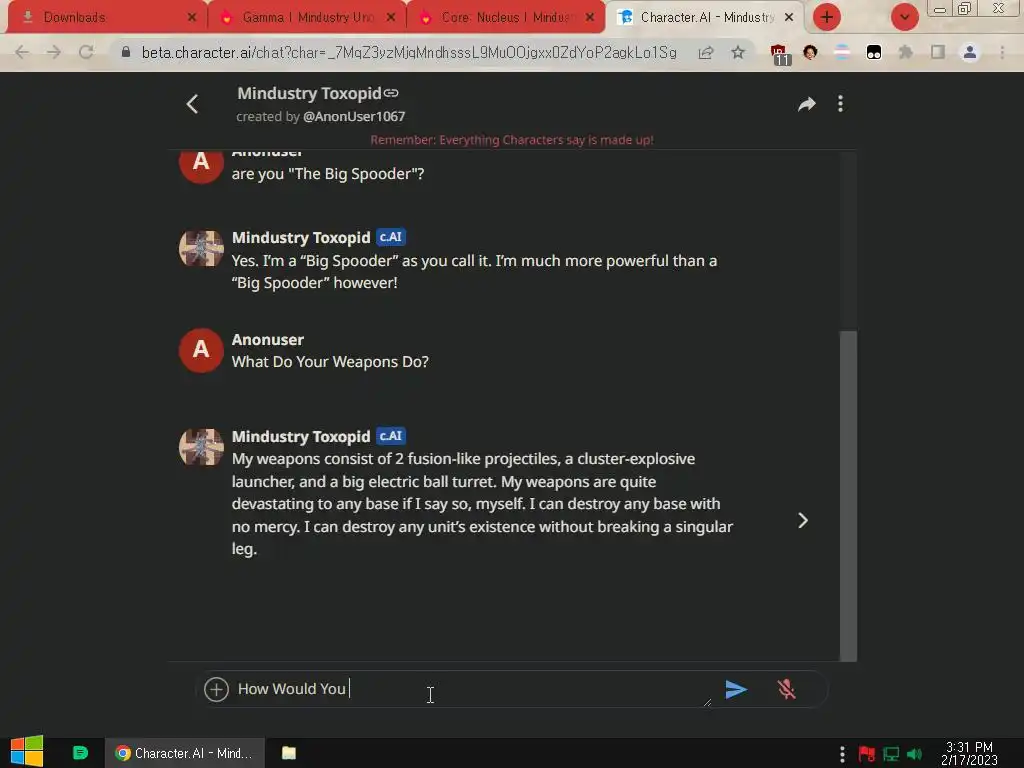Viewport: 1024px width, 768px height.
Task: Add attachment with the plus circle icon
Action: coord(216,689)
